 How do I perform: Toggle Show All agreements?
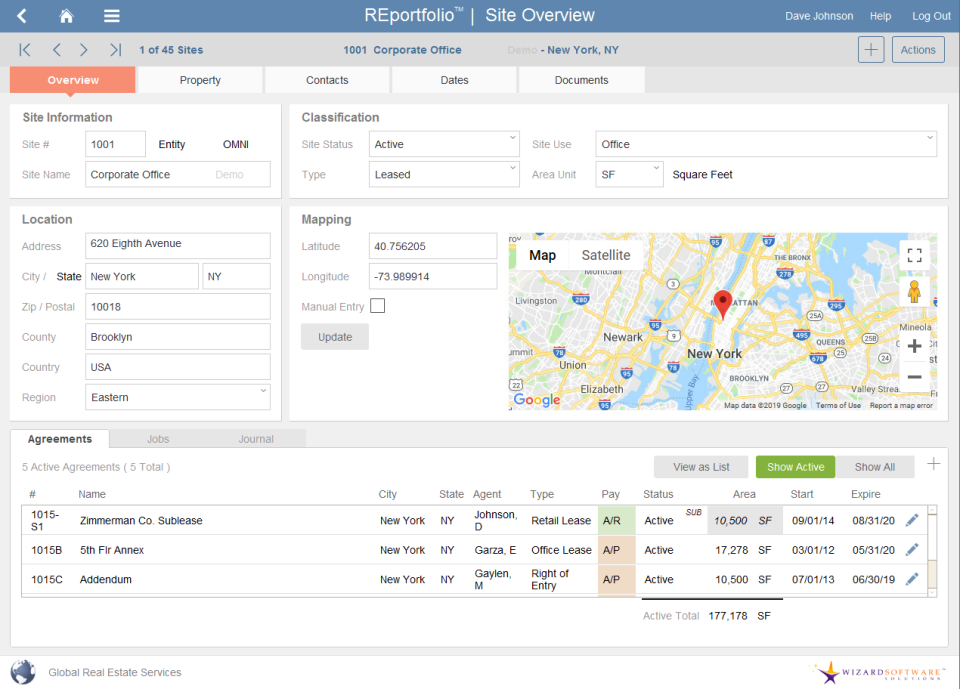874,466
